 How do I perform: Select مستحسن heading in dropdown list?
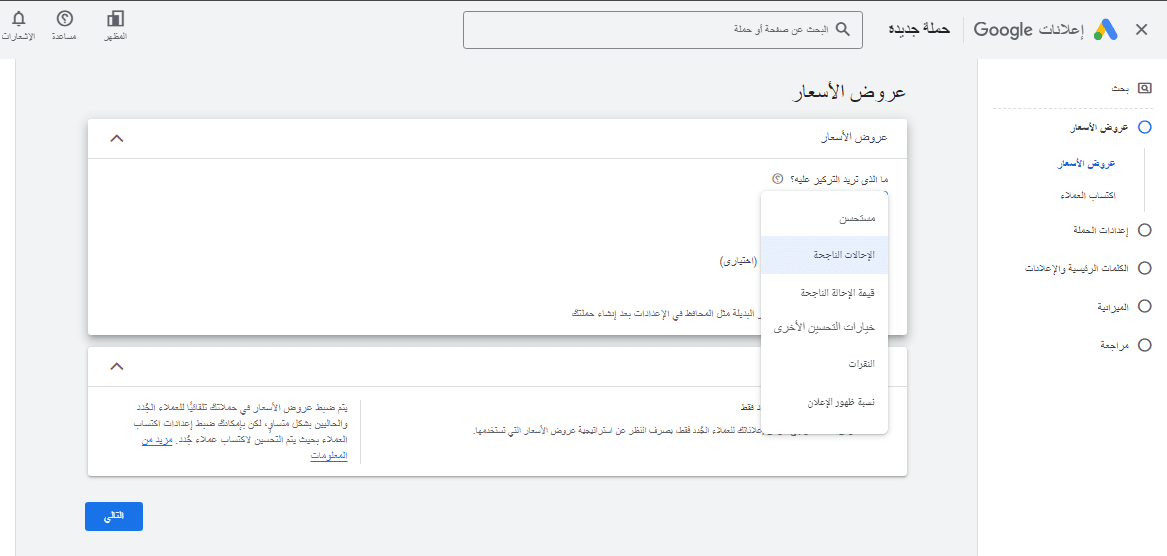tap(857, 219)
